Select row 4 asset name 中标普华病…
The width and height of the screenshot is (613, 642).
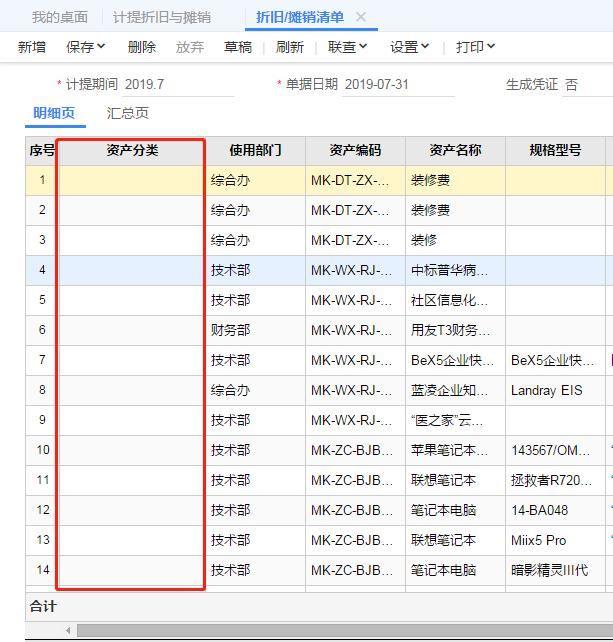coord(449,270)
